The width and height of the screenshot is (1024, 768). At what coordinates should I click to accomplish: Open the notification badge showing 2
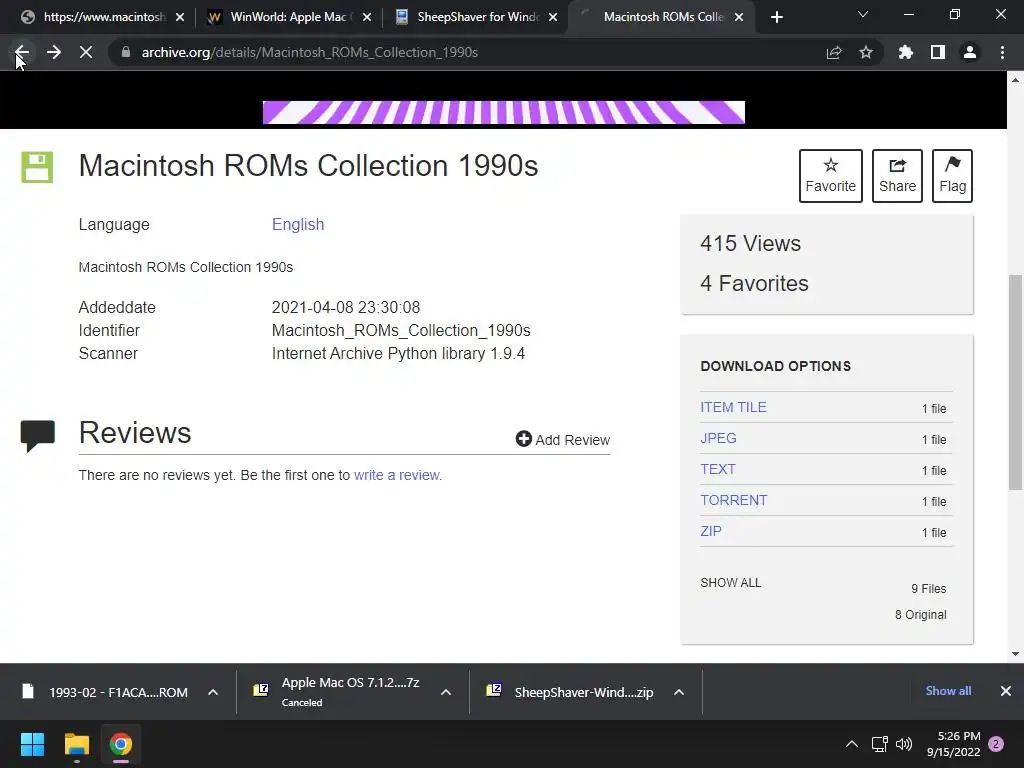click(996, 744)
